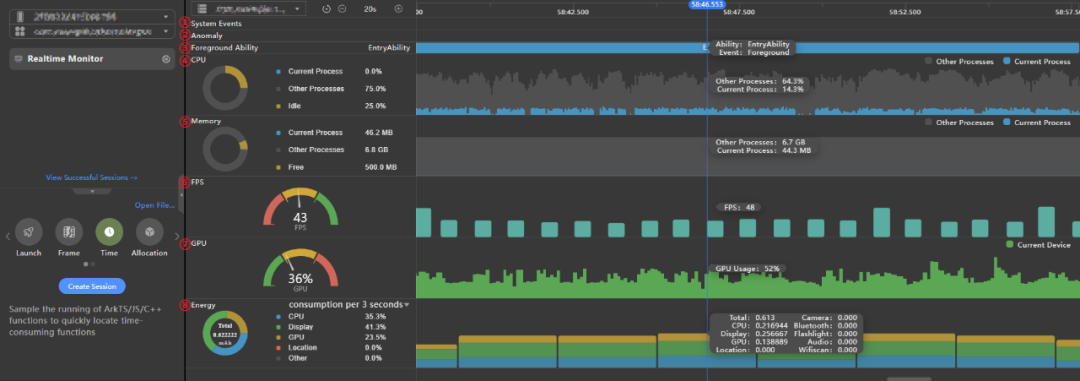Screen dimensions: 1080x381
Task: Click the device phone icon
Action: click(20, 16)
